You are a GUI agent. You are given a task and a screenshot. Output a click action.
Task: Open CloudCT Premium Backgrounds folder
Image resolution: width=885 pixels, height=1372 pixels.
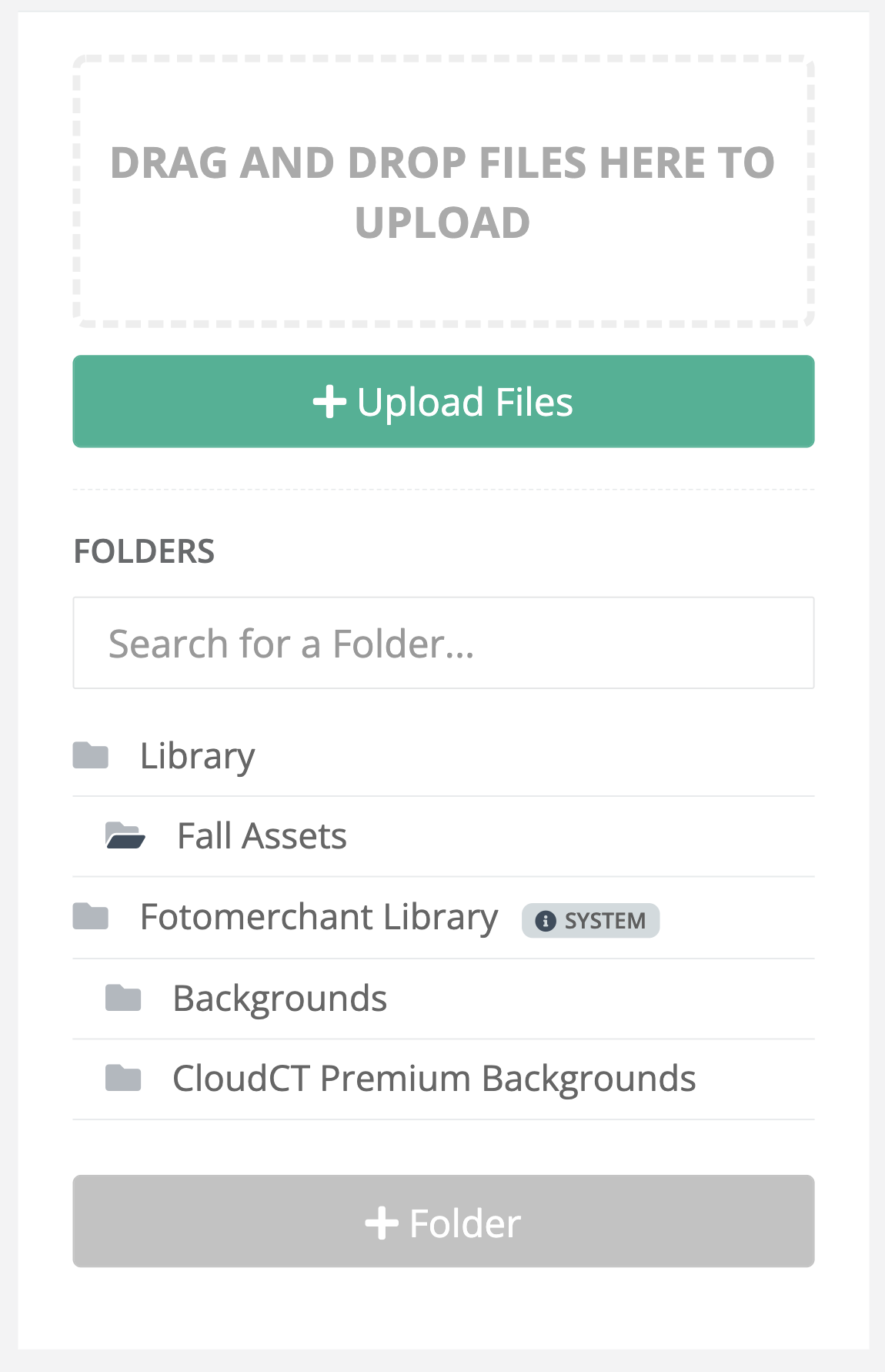click(434, 1079)
